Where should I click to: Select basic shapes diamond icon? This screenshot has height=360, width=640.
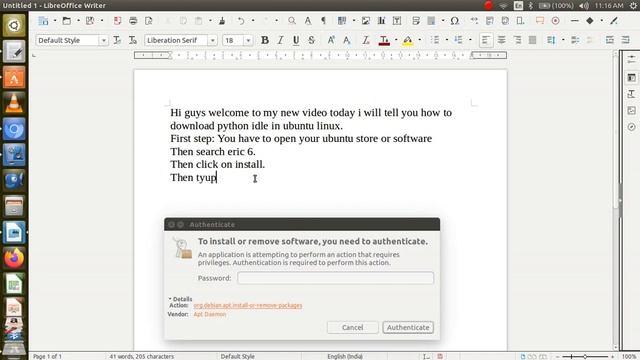tap(590, 21)
